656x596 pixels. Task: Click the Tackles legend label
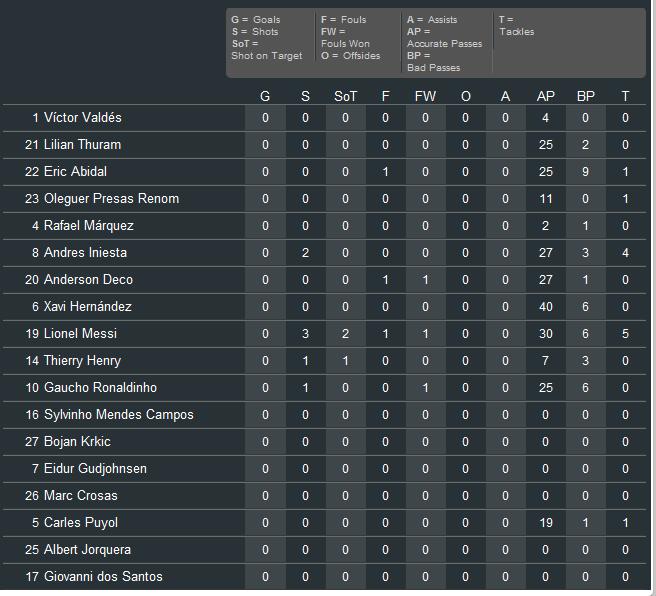[x=516, y=32]
